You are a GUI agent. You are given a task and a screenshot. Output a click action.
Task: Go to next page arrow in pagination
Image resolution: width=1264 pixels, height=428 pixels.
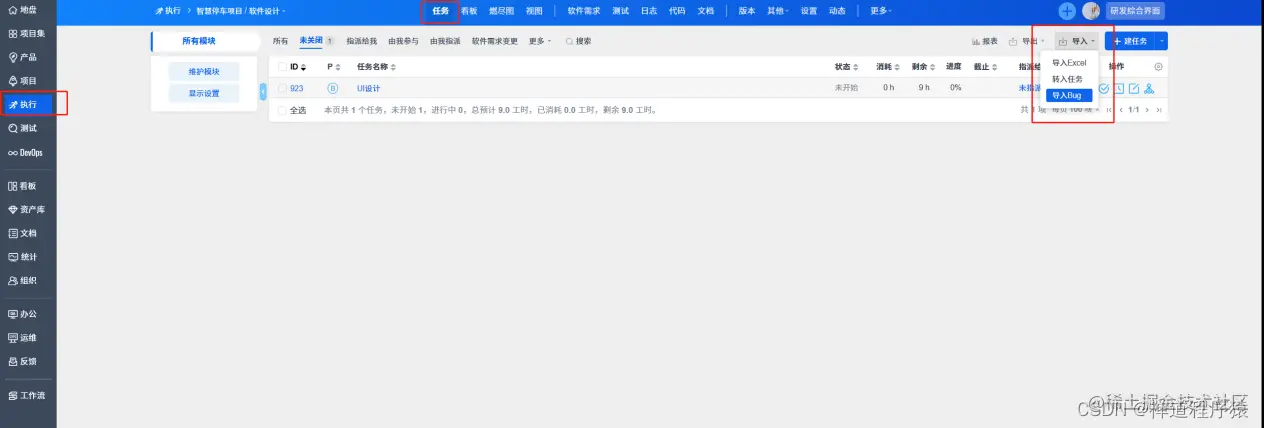click(1148, 110)
